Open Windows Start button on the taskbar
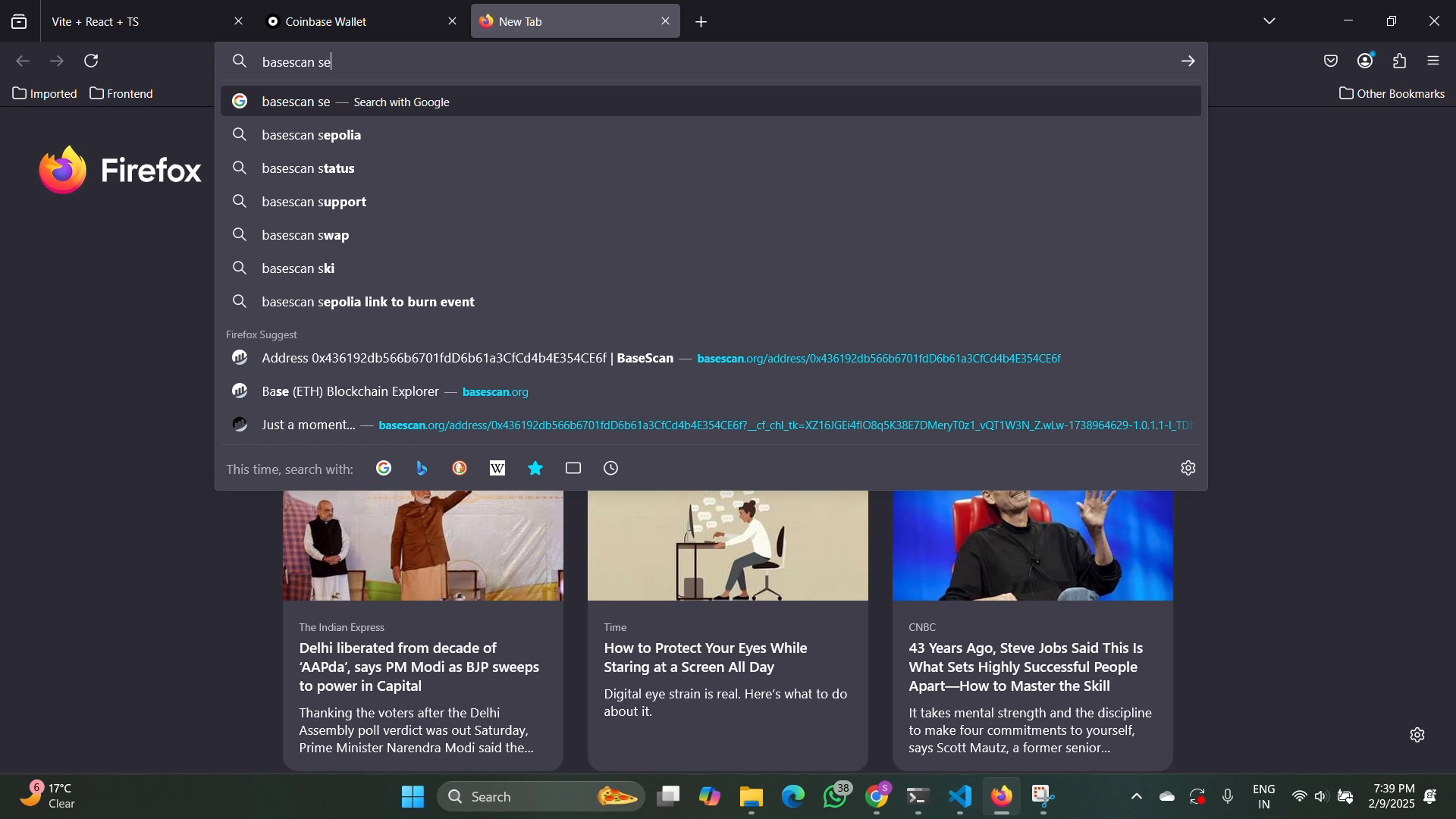1456x819 pixels. coord(413,797)
